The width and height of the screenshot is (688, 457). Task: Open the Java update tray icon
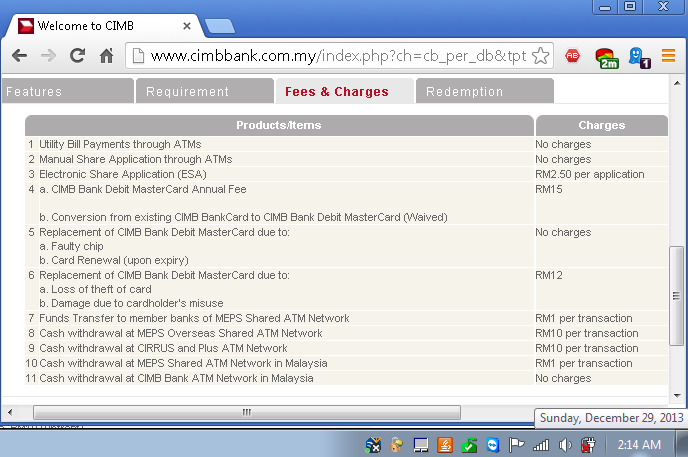click(x=444, y=445)
